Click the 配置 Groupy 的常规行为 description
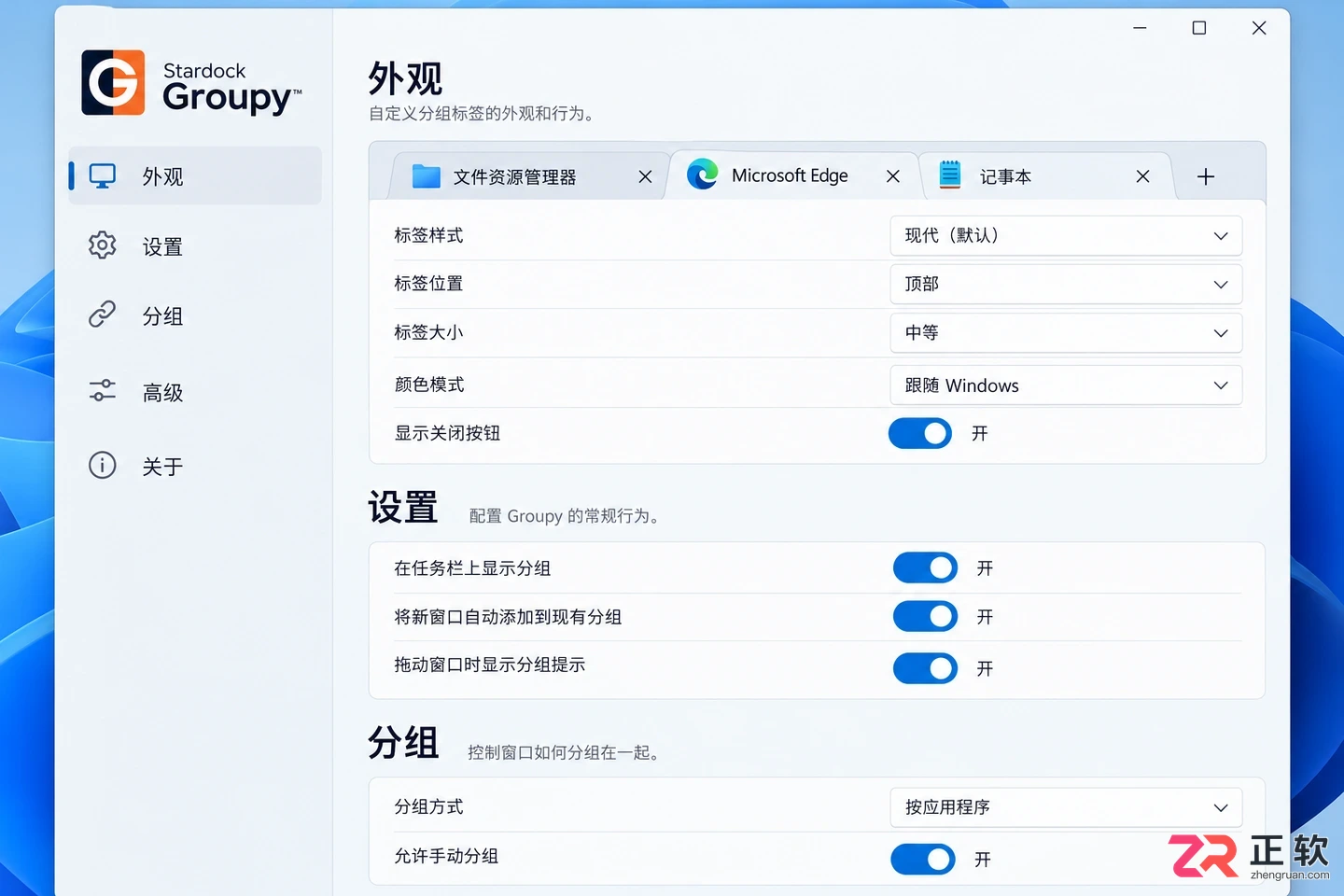 (564, 516)
